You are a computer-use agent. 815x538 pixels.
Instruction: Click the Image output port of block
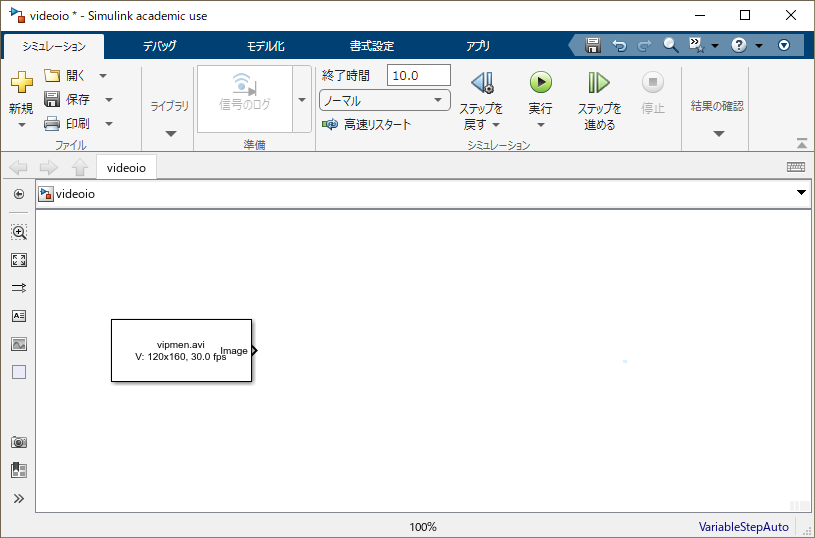tap(255, 350)
